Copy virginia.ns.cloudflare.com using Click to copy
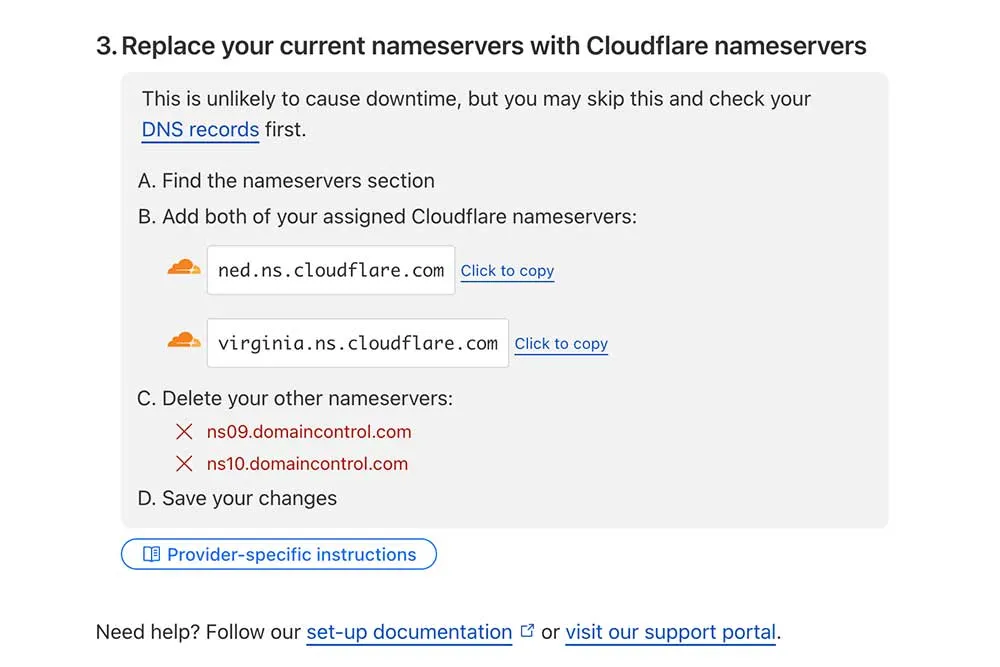This screenshot has height=667, width=1000. [561, 344]
